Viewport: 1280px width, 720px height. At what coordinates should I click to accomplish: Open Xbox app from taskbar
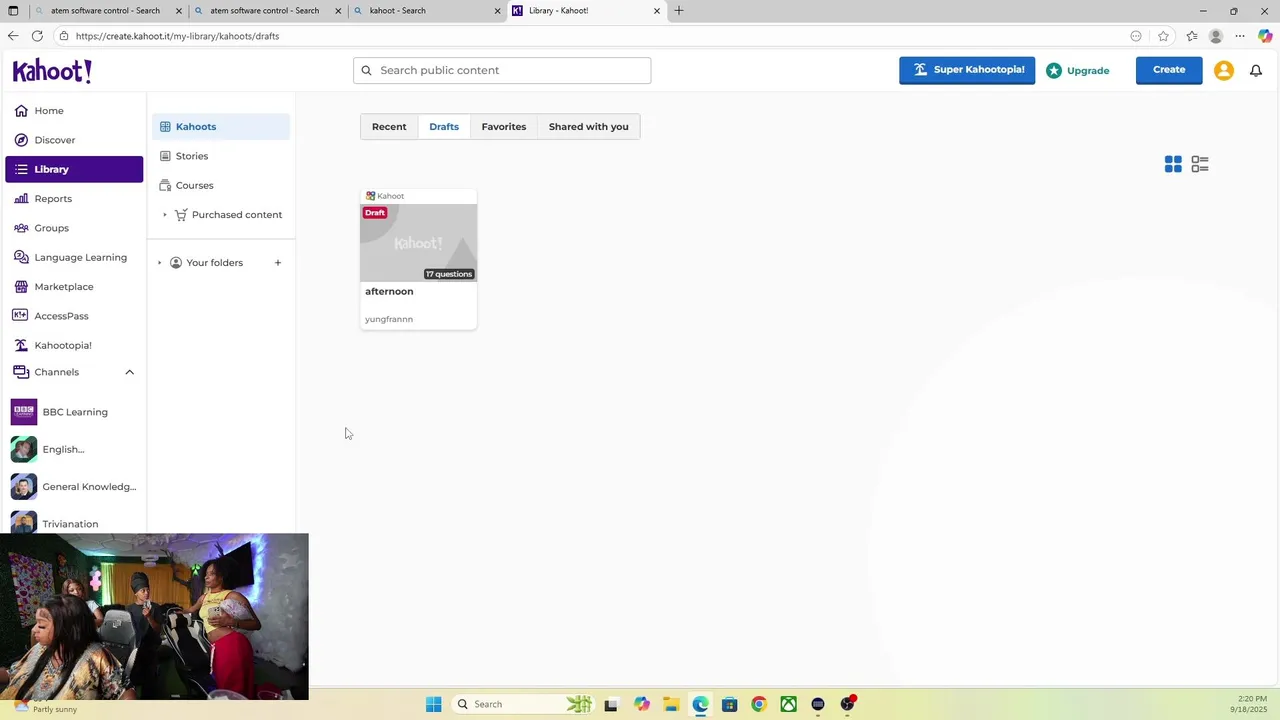click(x=789, y=704)
